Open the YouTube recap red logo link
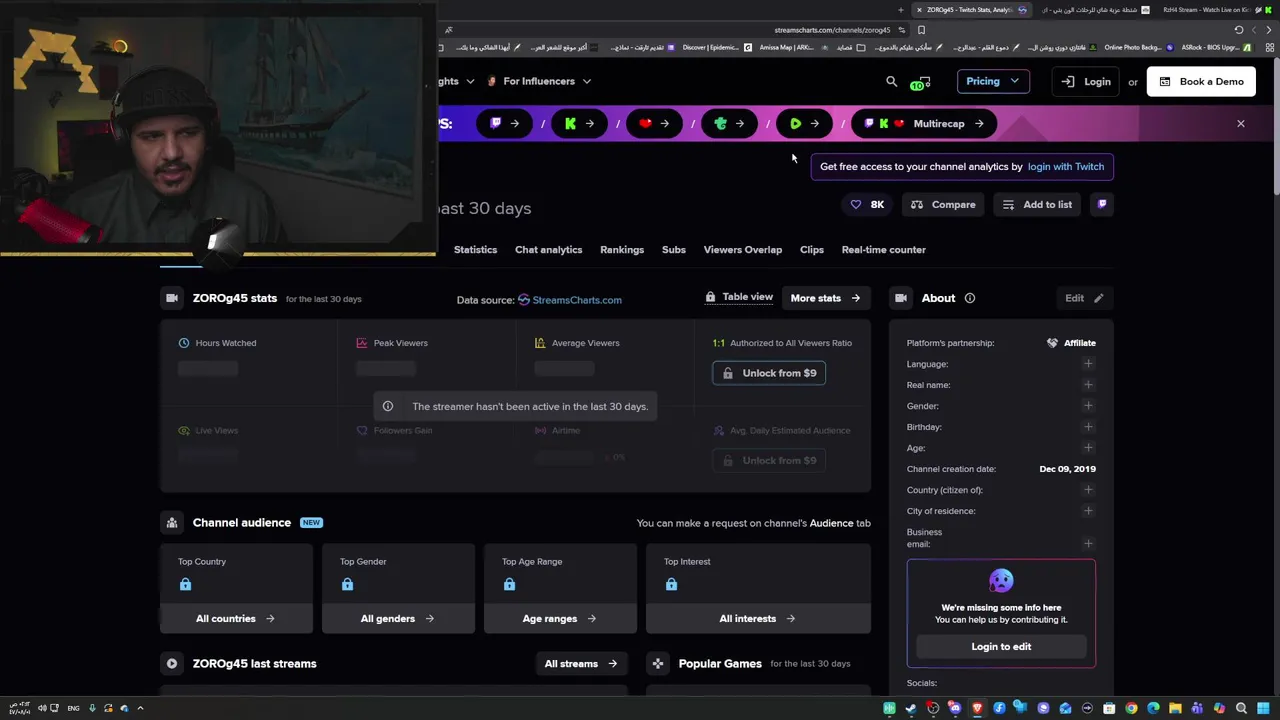 (655, 123)
